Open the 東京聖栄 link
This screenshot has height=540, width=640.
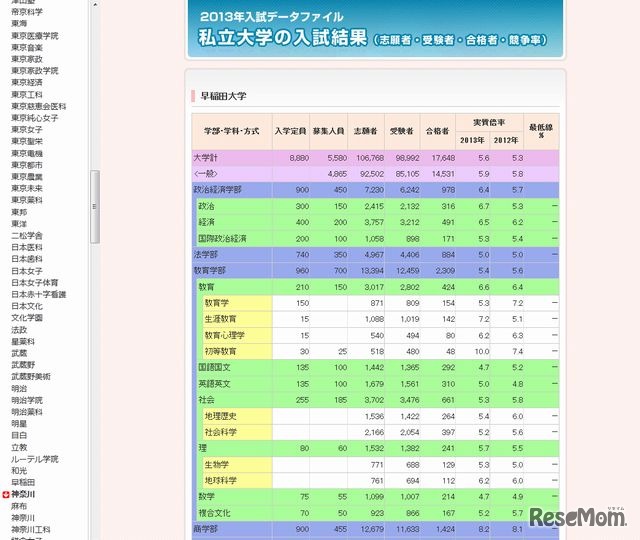coord(27,141)
